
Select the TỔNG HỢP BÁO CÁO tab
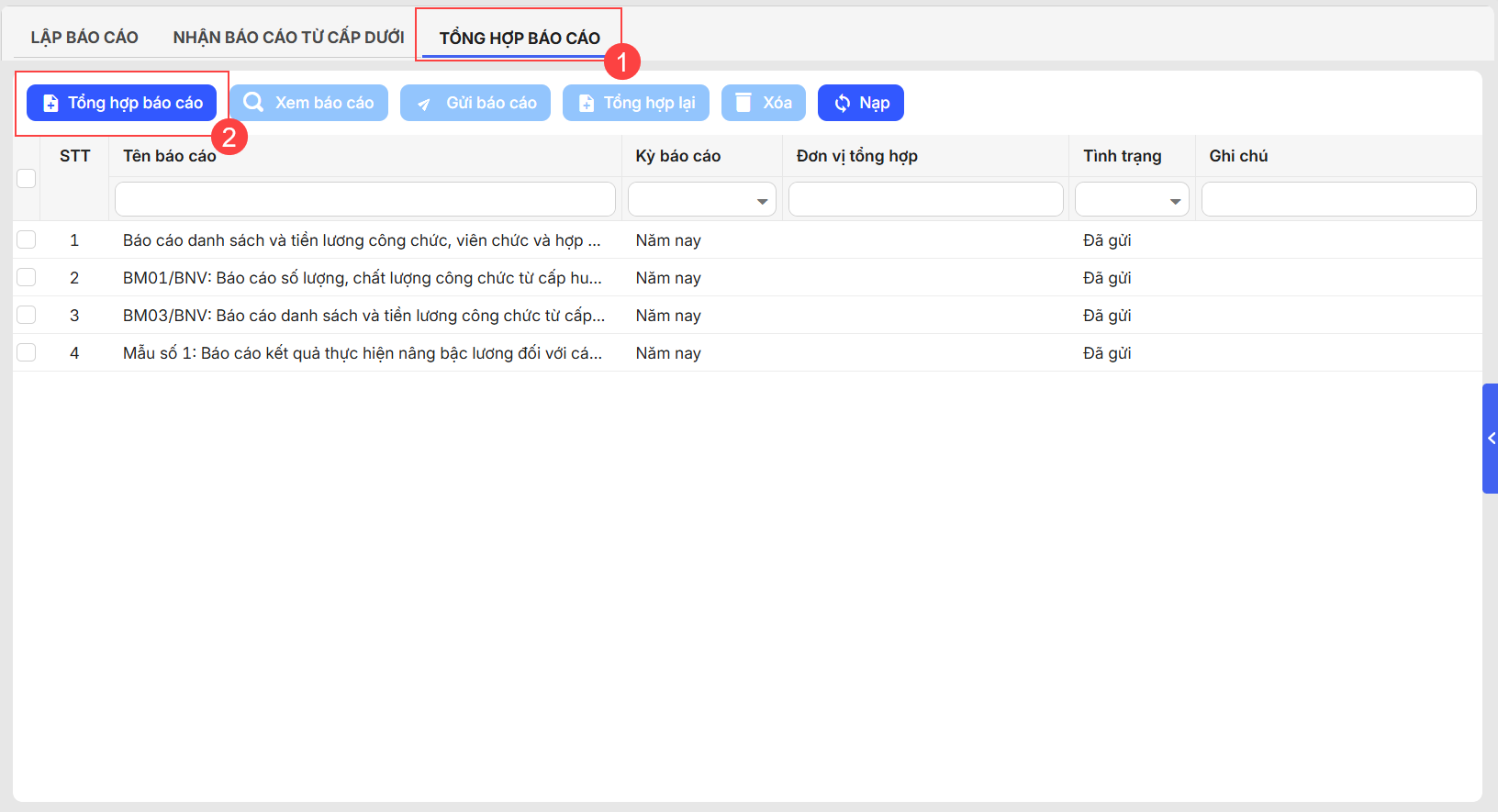pyautogui.click(x=520, y=38)
